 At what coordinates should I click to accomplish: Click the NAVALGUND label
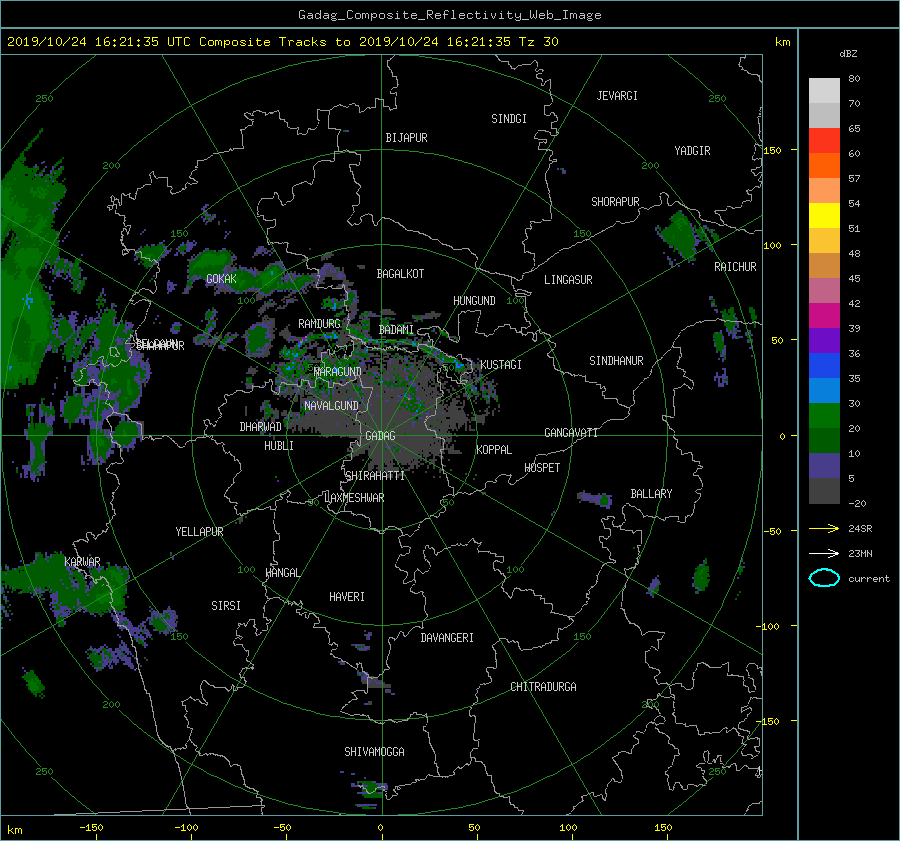coord(331,406)
